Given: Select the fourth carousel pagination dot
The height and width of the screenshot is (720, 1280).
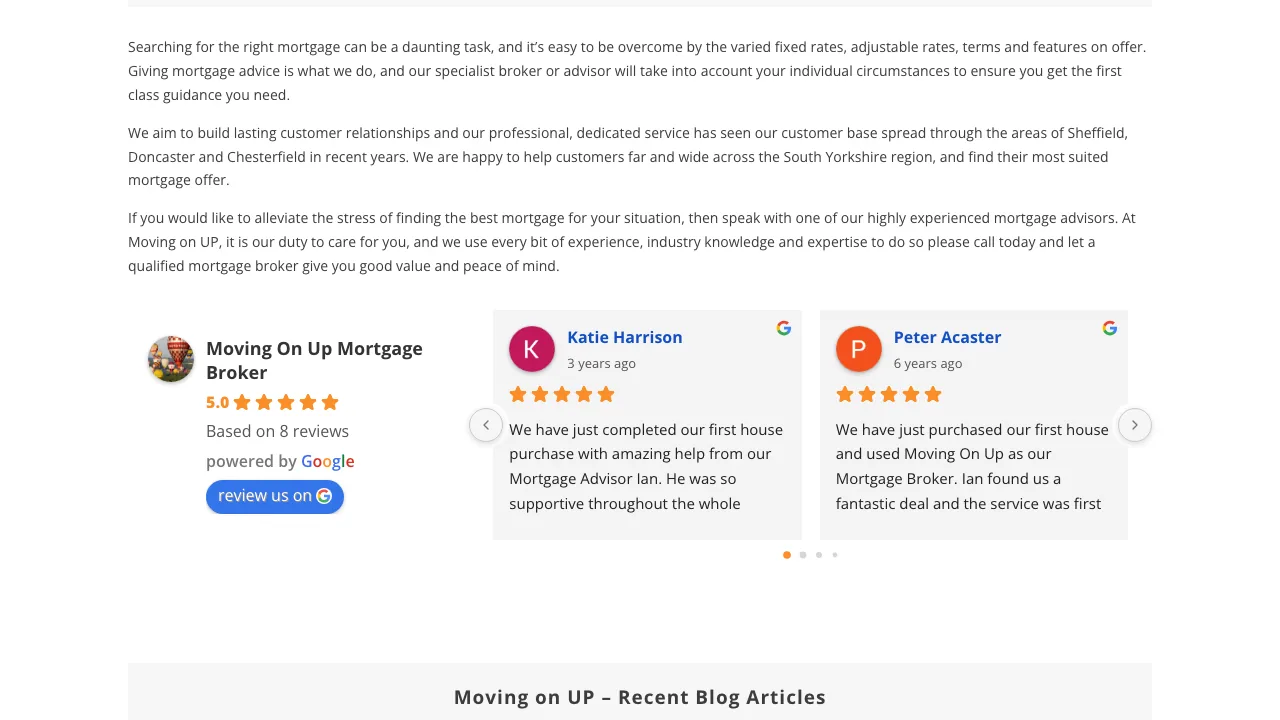Looking at the screenshot, I should pyautogui.click(x=835, y=555).
